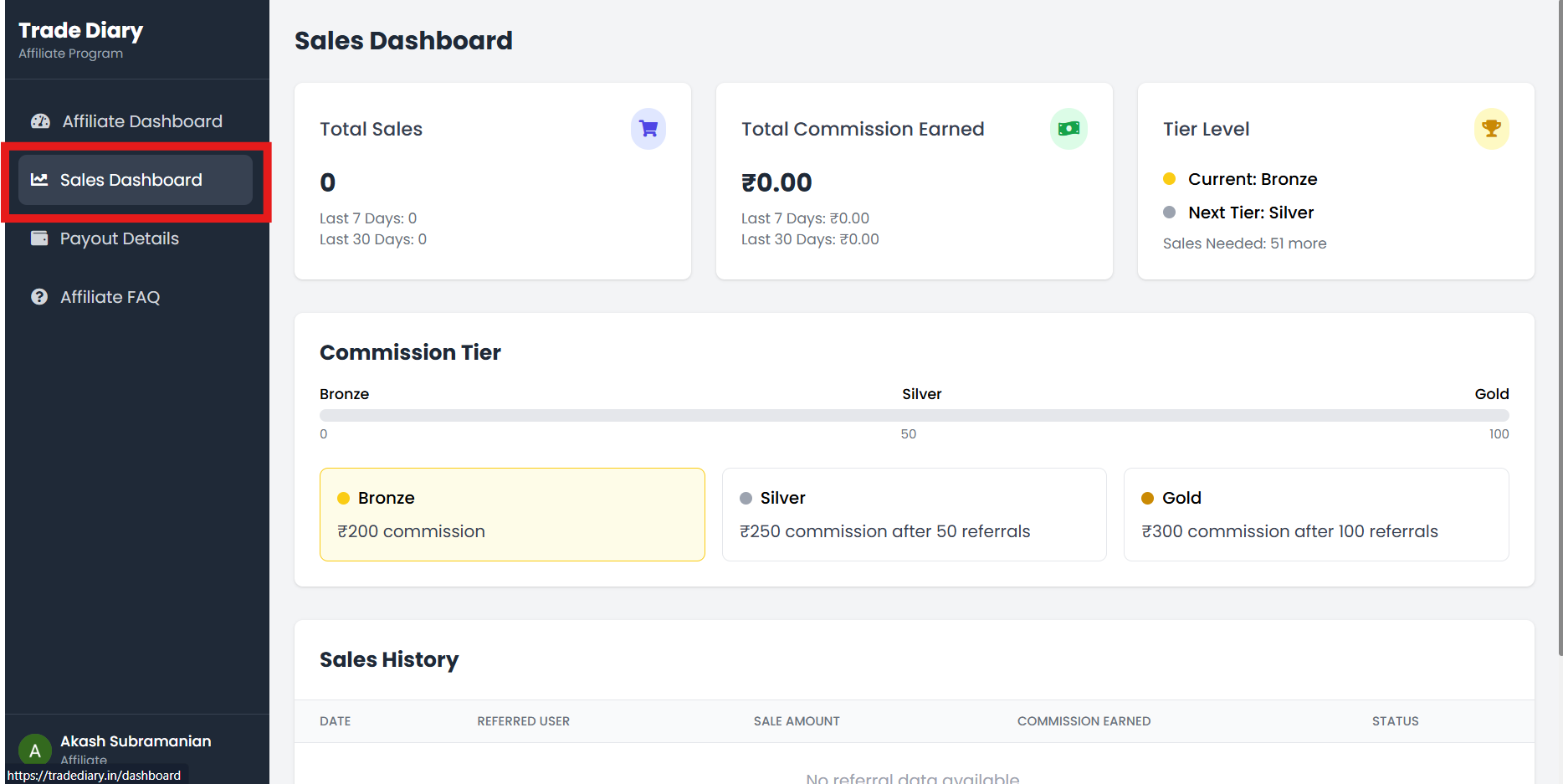Open the Affiliate Dashboard menu item
Screen dimensions: 1563x784
point(136,121)
